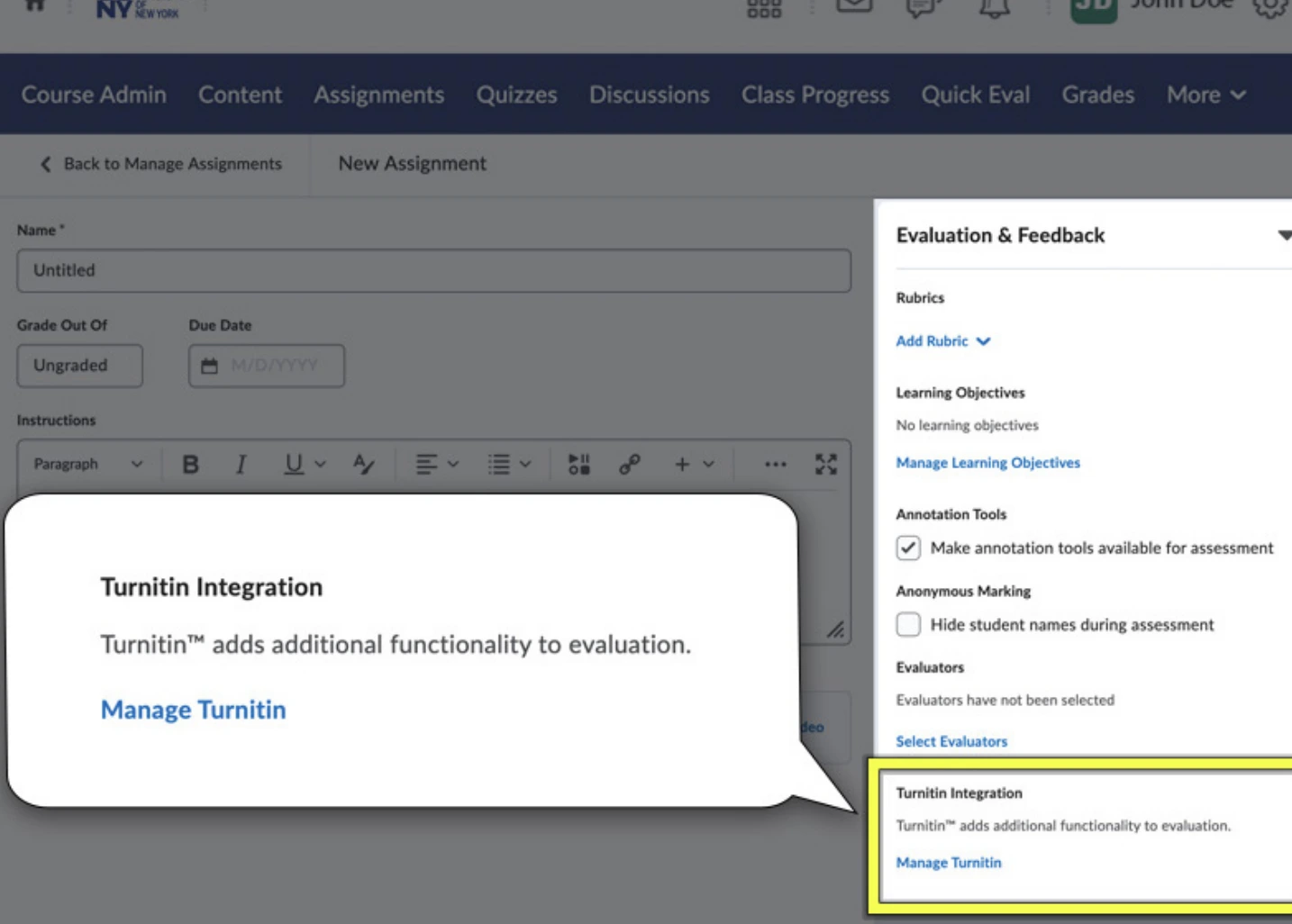Click the plus insert-other icon
Viewport: 1292px width, 924px height.
pos(682,465)
